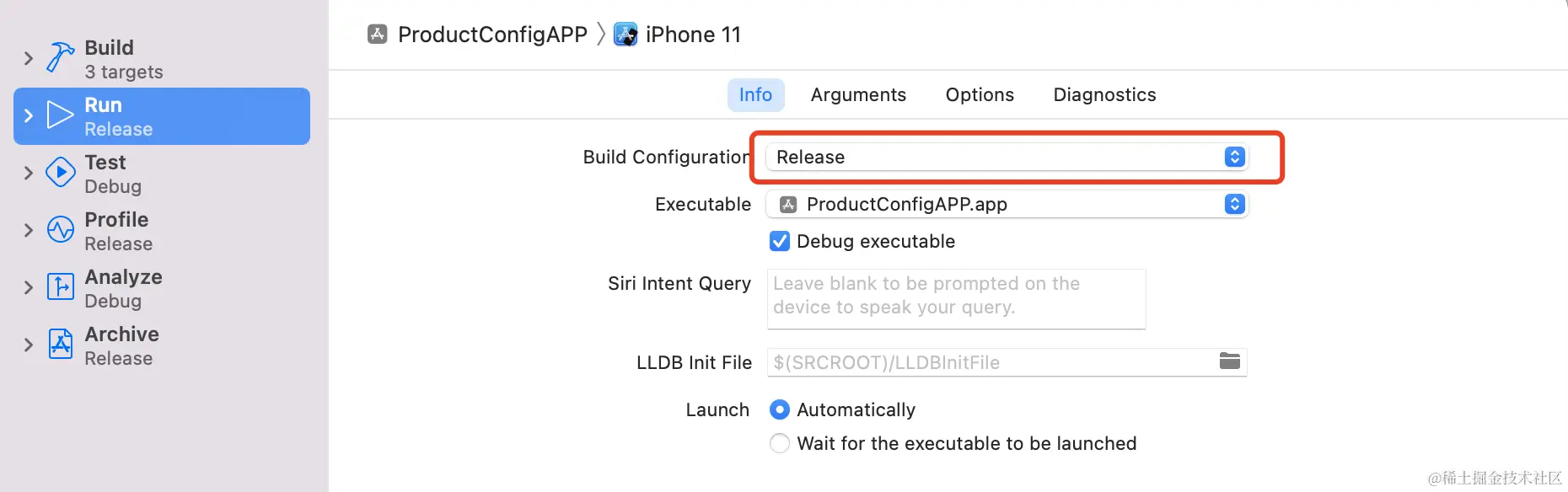Click the Run play icon
The height and width of the screenshot is (492, 1568).
coord(60,115)
